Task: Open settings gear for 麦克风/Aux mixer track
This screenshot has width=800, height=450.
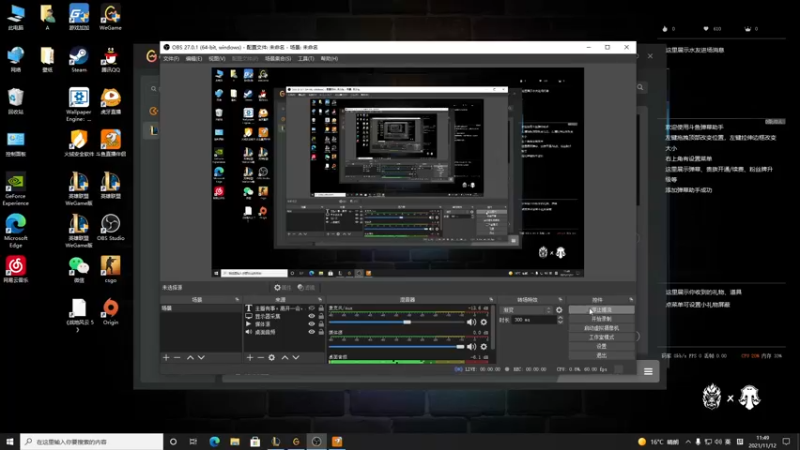Action: (484, 322)
